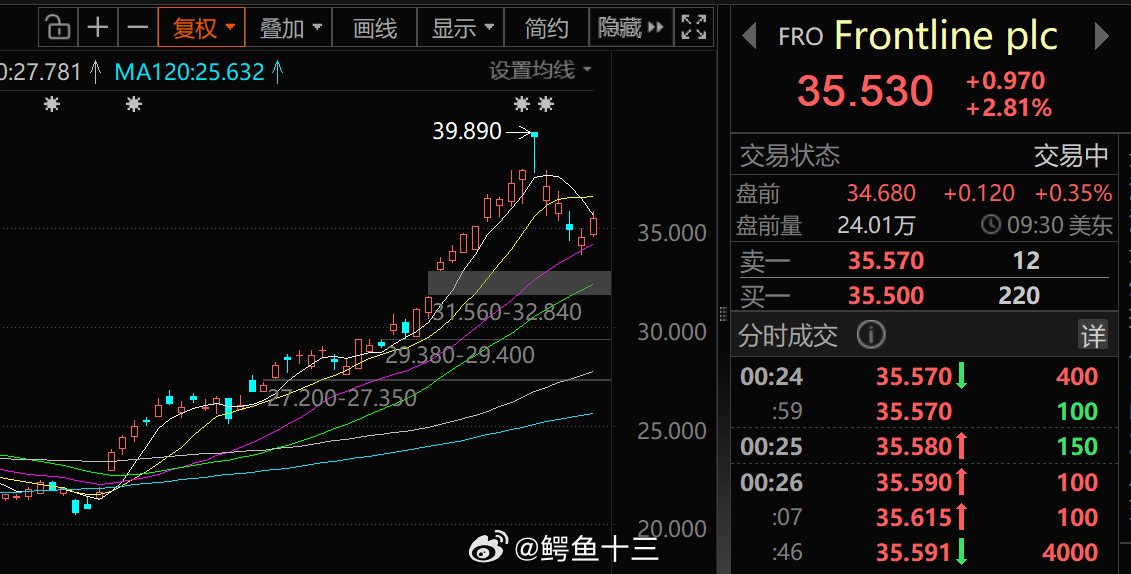Zoom in with the plus button
Screen dimensions: 1131x574
coord(97,28)
